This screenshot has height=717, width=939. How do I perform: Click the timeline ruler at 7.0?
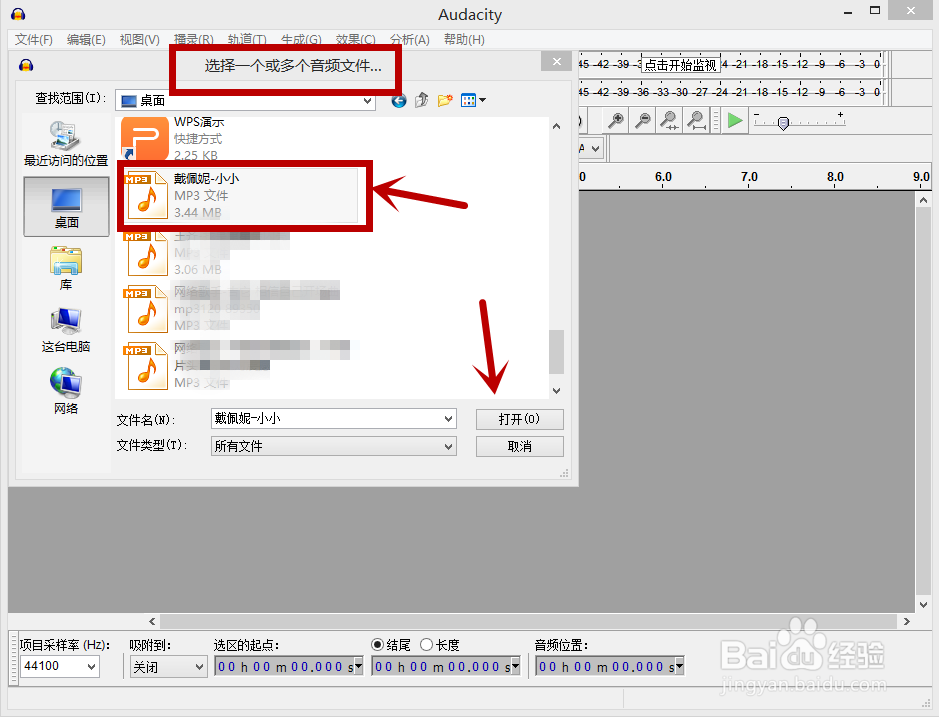[x=749, y=177]
